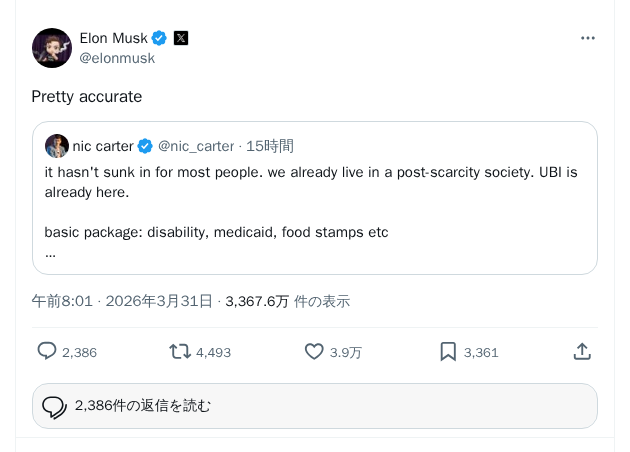
Task: Click the Elon Musk display name
Action: [113, 38]
